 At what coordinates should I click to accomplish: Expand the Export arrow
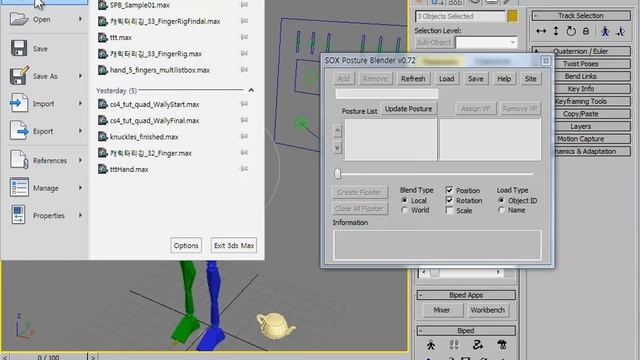[80, 131]
